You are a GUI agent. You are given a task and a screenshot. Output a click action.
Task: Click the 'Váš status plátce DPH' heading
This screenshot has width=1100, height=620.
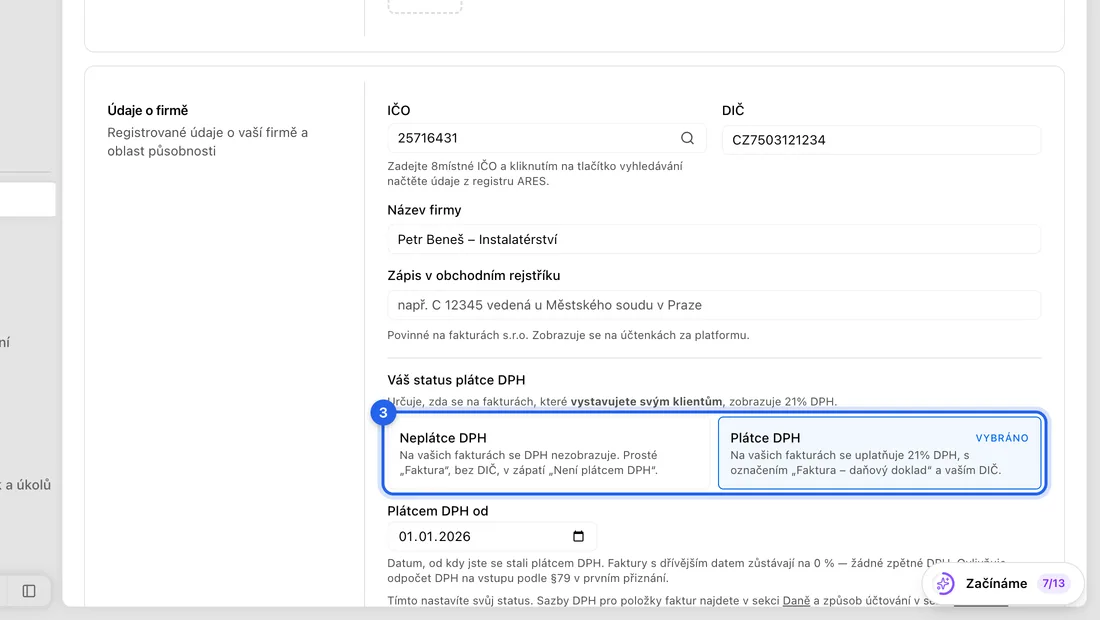coord(456,380)
